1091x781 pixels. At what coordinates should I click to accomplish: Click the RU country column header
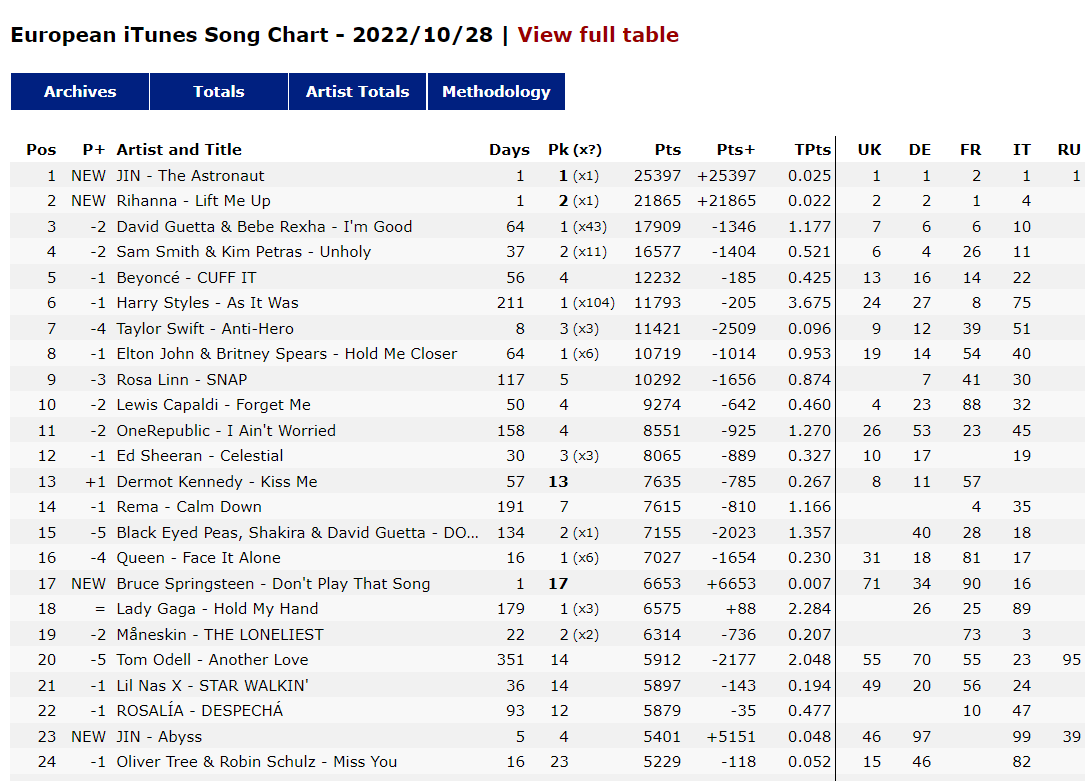pos(1069,150)
